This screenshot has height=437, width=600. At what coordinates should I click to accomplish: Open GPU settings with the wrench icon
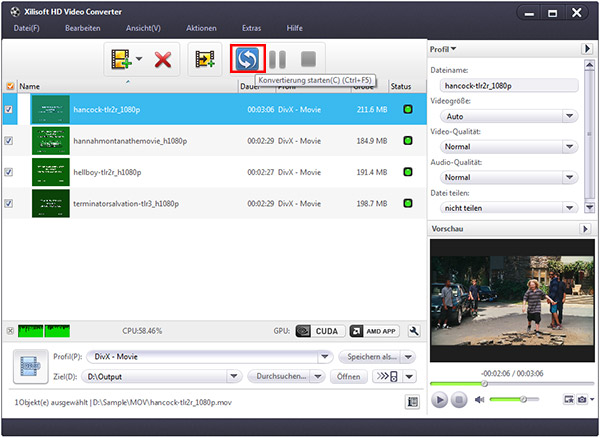click(414, 331)
